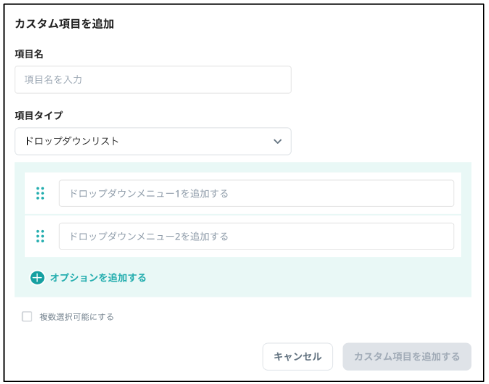Focus the 項目名を入力 text field
489x384 pixels.
[x=153, y=80]
